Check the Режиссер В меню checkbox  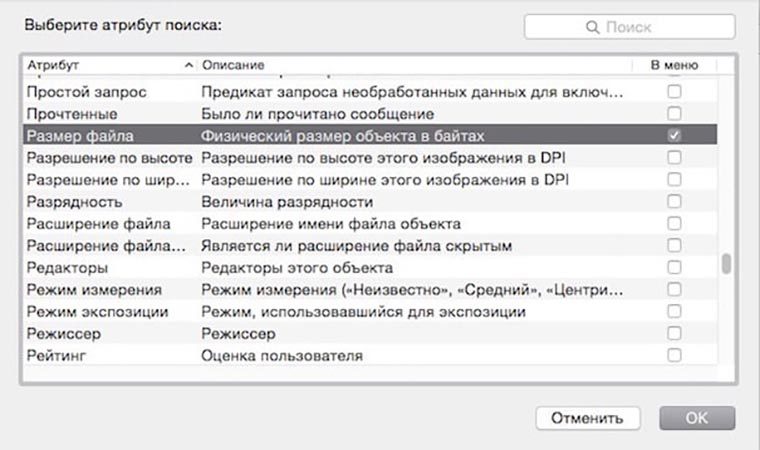coord(675,333)
